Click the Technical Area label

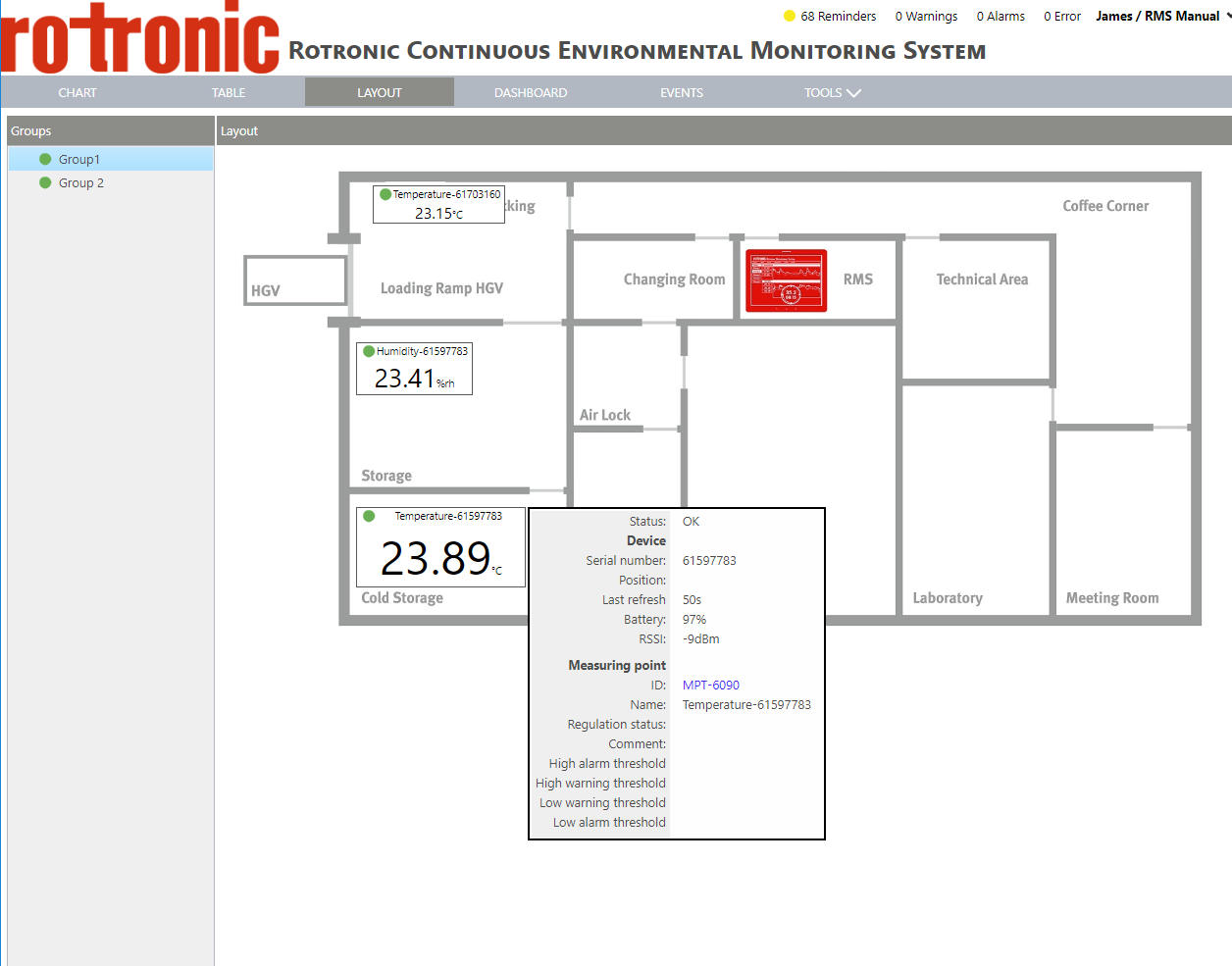pyautogui.click(x=982, y=280)
